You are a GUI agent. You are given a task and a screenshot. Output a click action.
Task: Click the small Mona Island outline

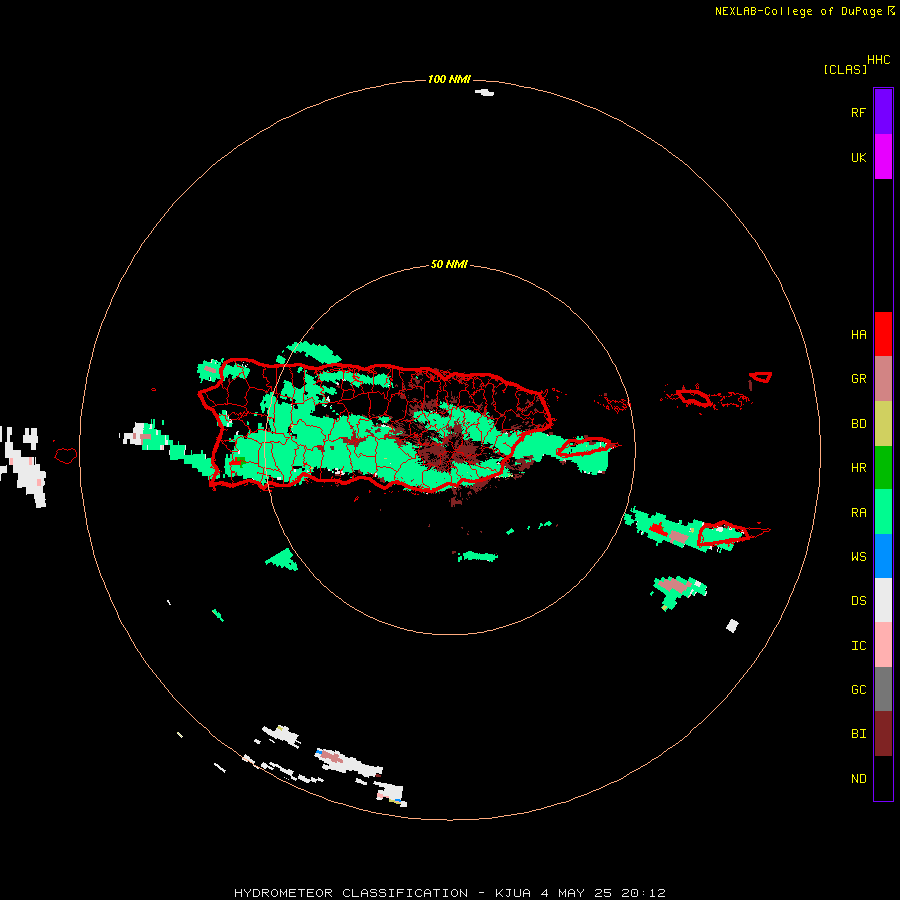(65, 456)
